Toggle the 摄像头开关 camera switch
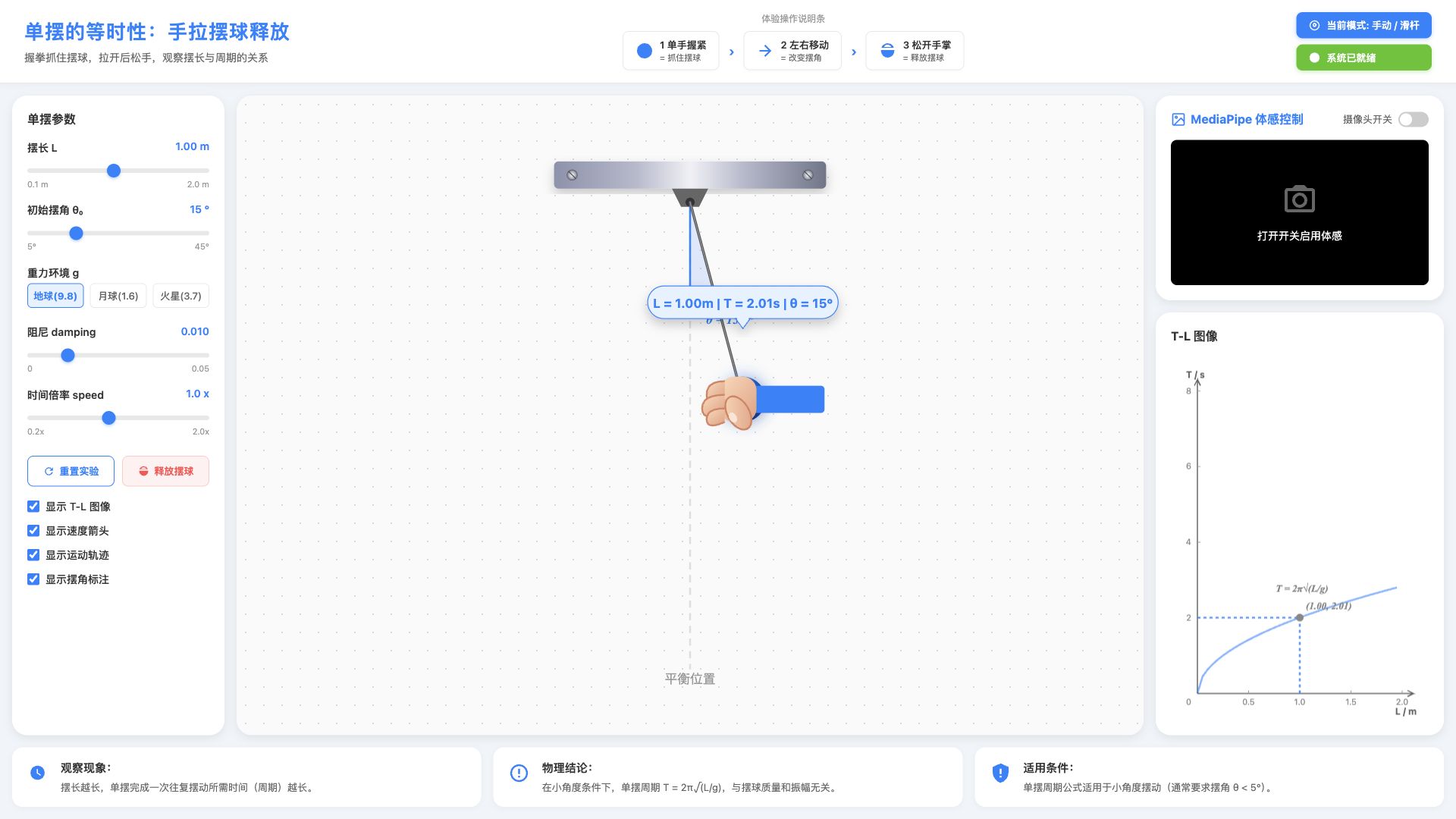The image size is (1456, 819). [x=1414, y=119]
